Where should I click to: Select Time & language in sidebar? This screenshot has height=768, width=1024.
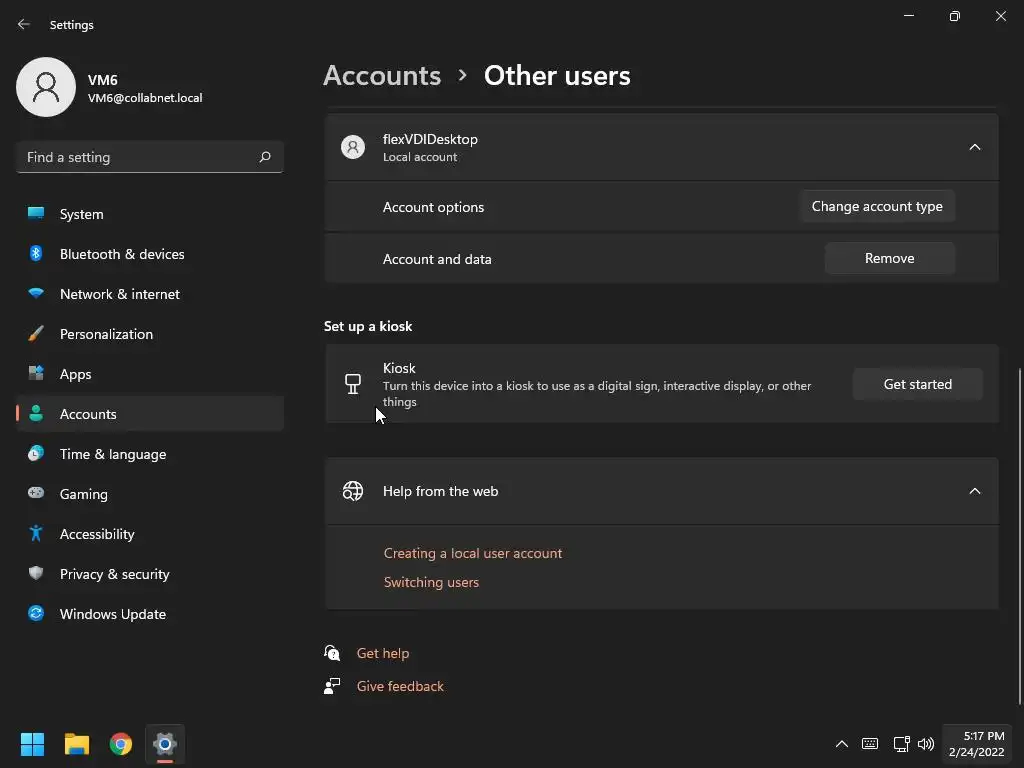[x=112, y=454]
